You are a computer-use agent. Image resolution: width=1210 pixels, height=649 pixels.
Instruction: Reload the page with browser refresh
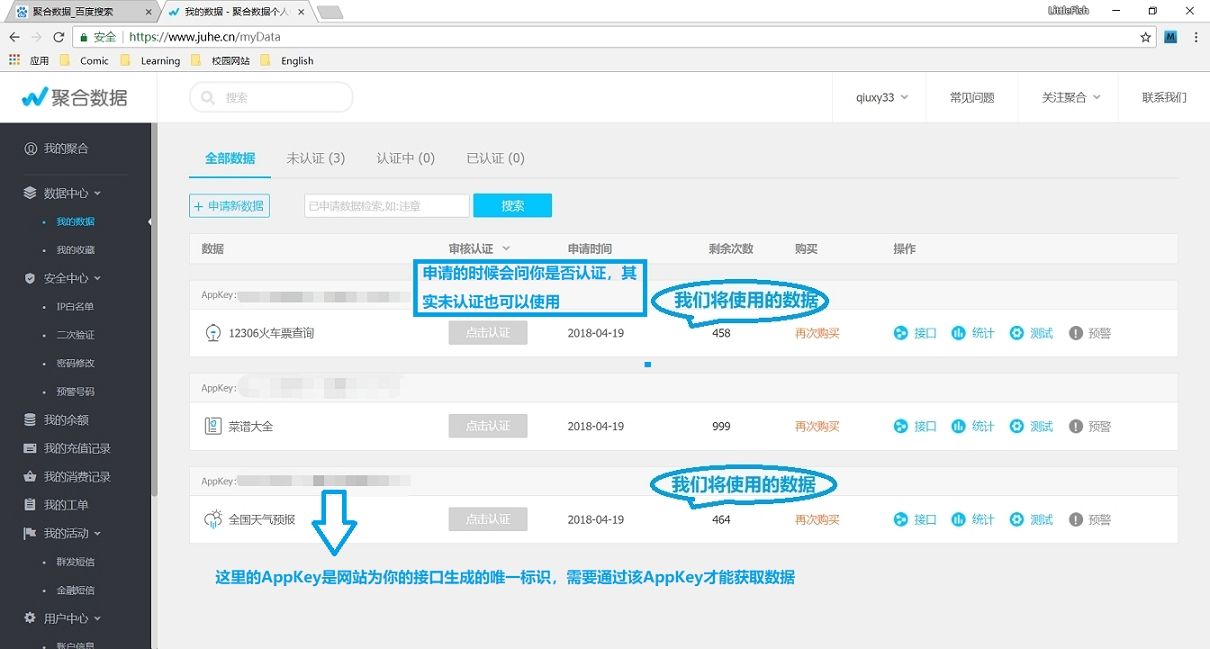click(x=59, y=37)
